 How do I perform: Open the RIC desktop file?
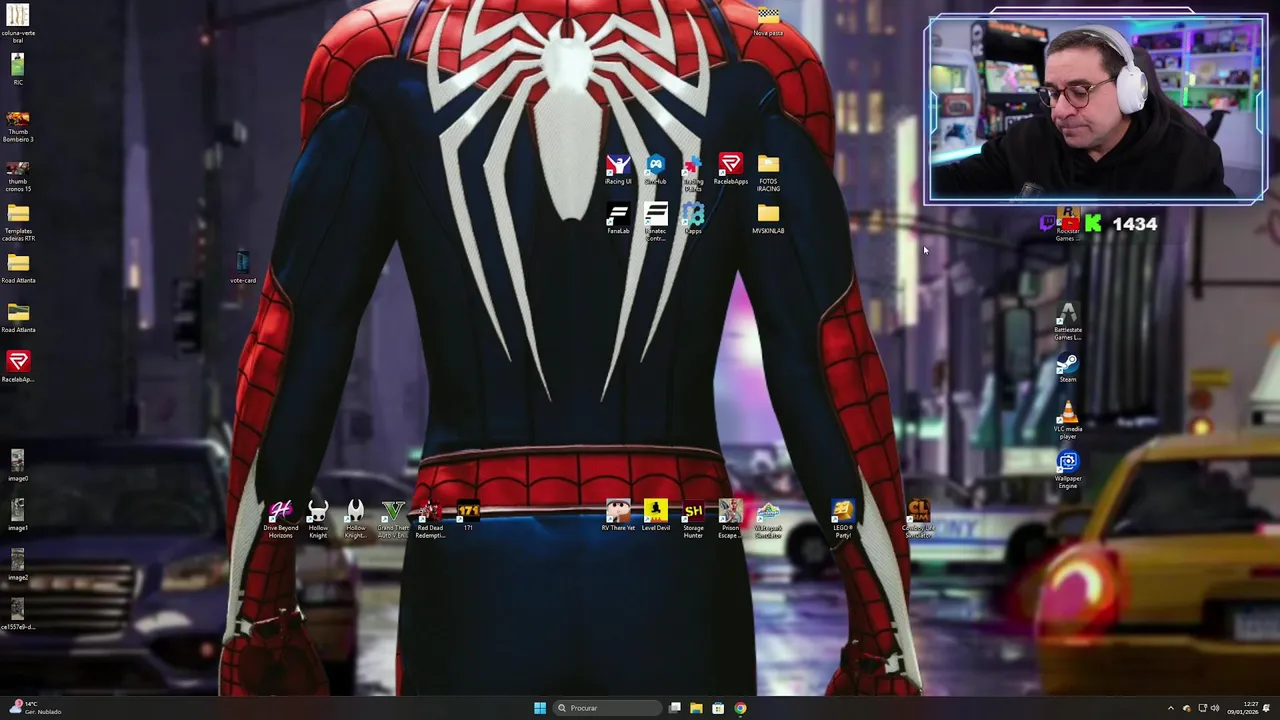tap(18, 70)
